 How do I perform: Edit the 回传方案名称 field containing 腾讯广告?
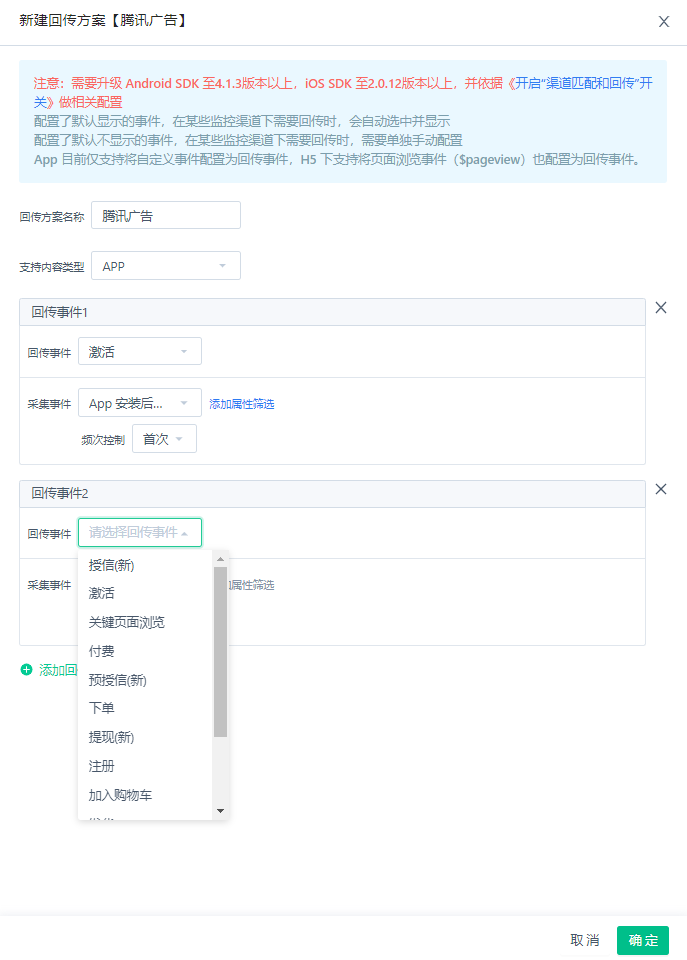pyautogui.click(x=166, y=216)
